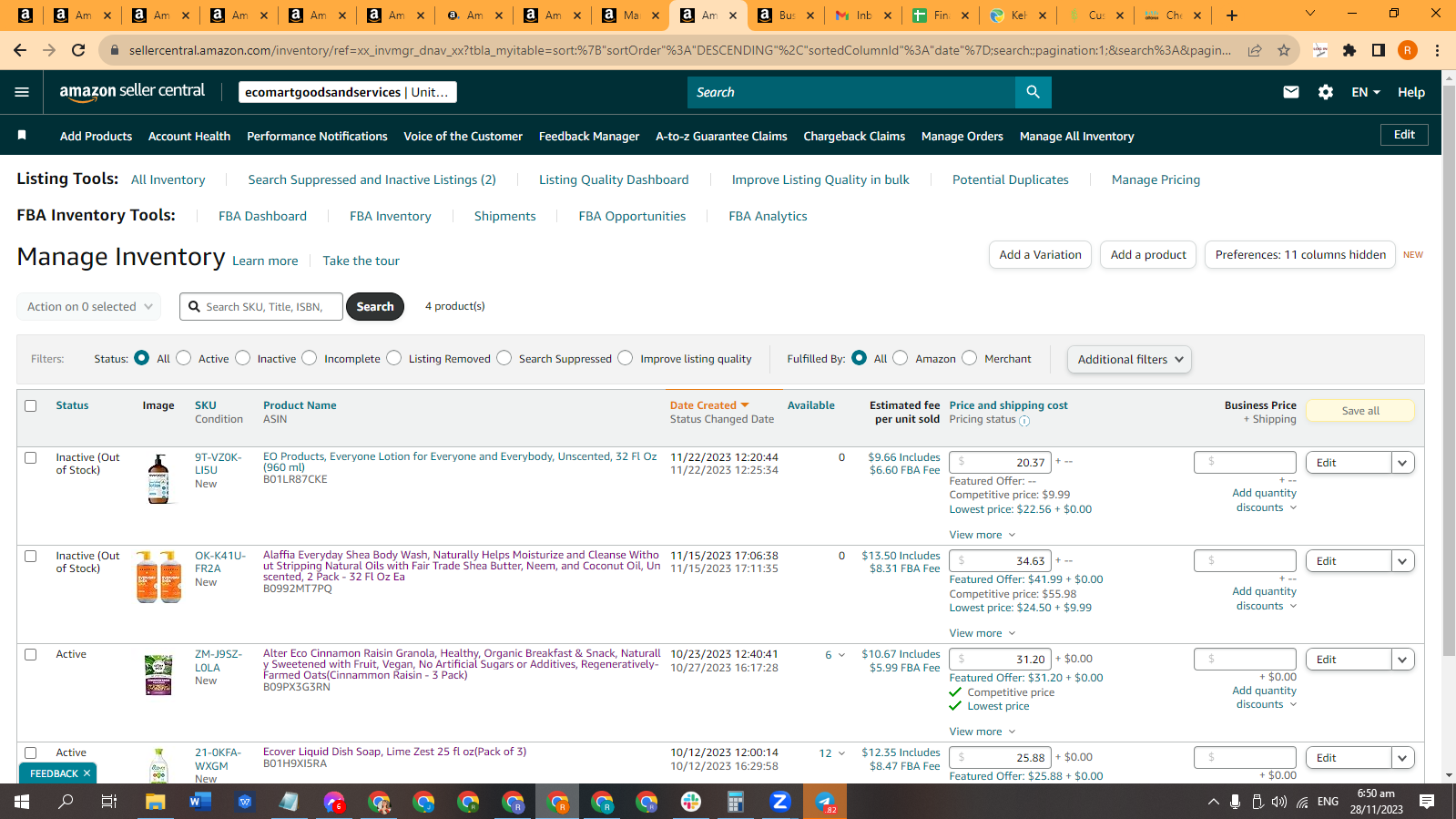This screenshot has height=819, width=1456.
Task: Expand available quantity chevron for Alter Eco row
Action: pos(841,655)
